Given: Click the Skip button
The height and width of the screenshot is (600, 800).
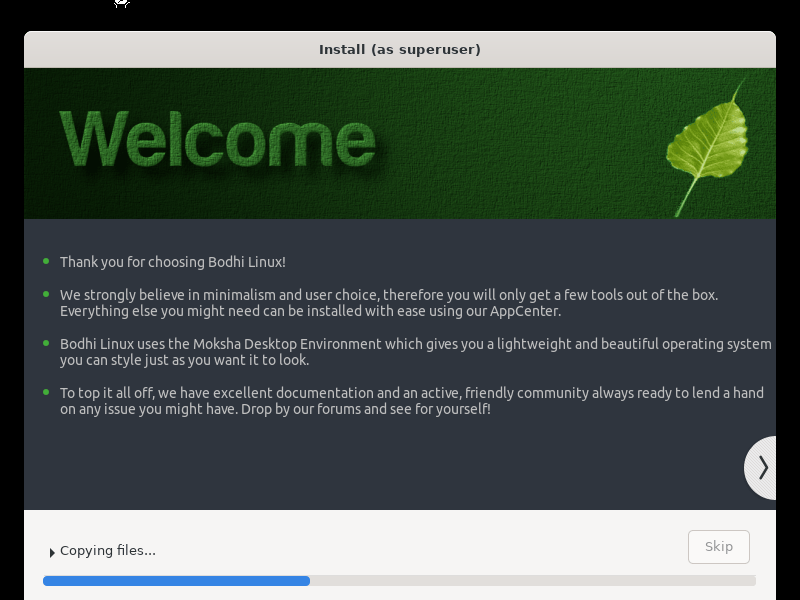Looking at the screenshot, I should point(718,546).
